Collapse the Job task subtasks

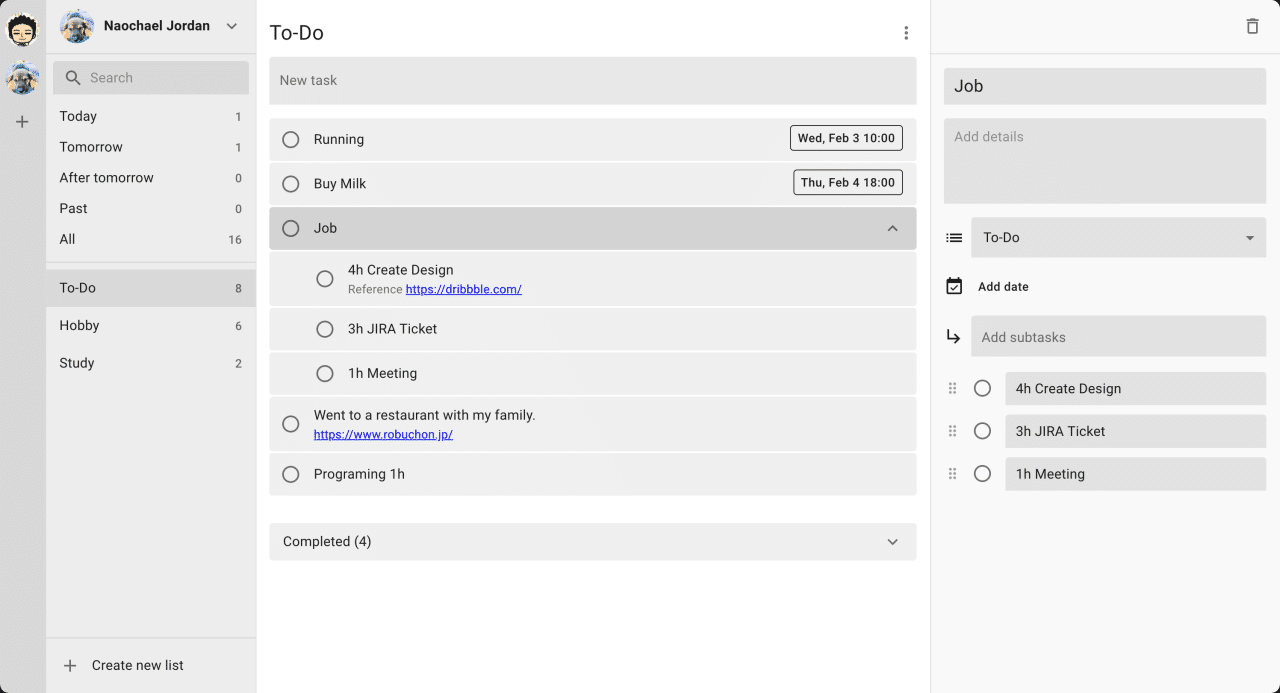pyautogui.click(x=893, y=228)
